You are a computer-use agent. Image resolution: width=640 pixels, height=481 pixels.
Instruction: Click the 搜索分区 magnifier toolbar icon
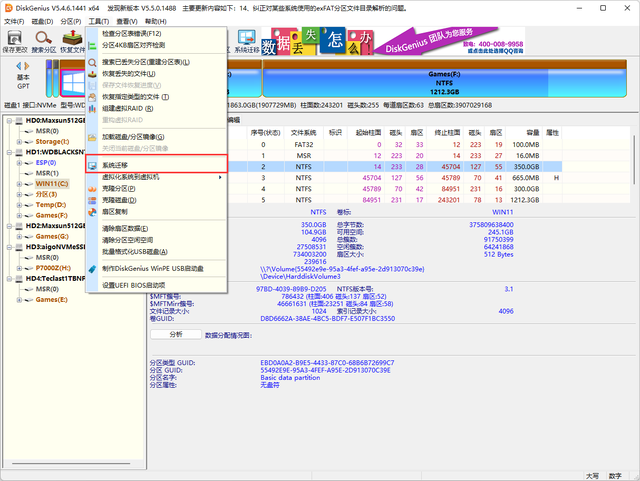(43, 42)
